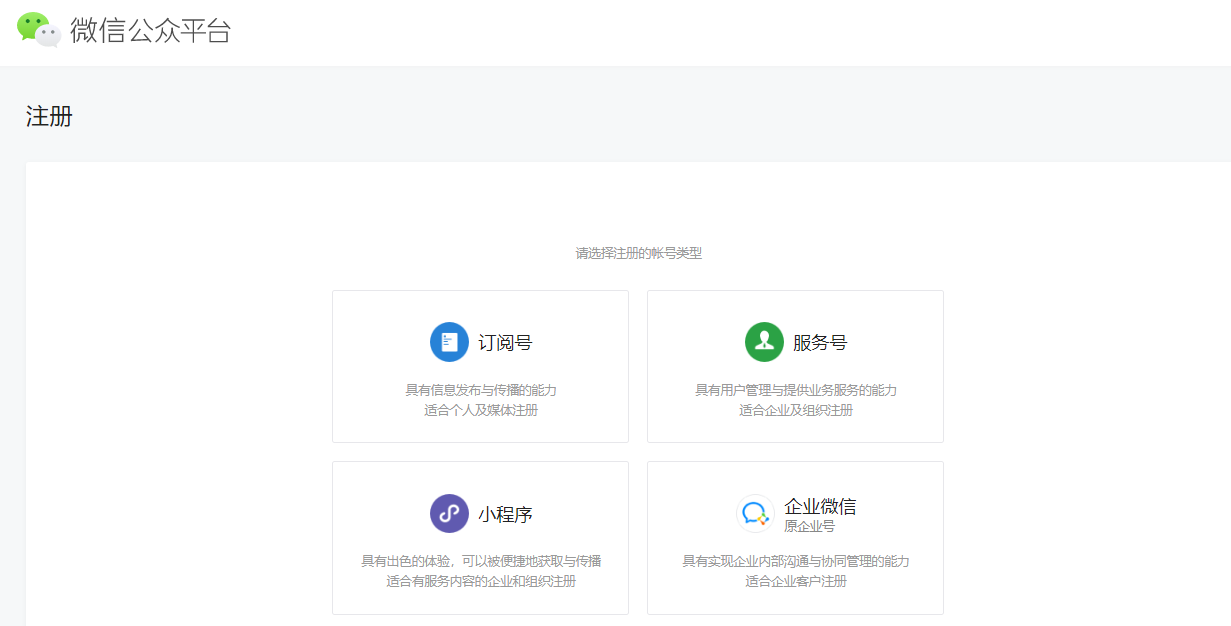This screenshot has width=1231, height=626.
Task: Click text 具有用户管理与提供业务服务的能力
Action: pos(796,390)
